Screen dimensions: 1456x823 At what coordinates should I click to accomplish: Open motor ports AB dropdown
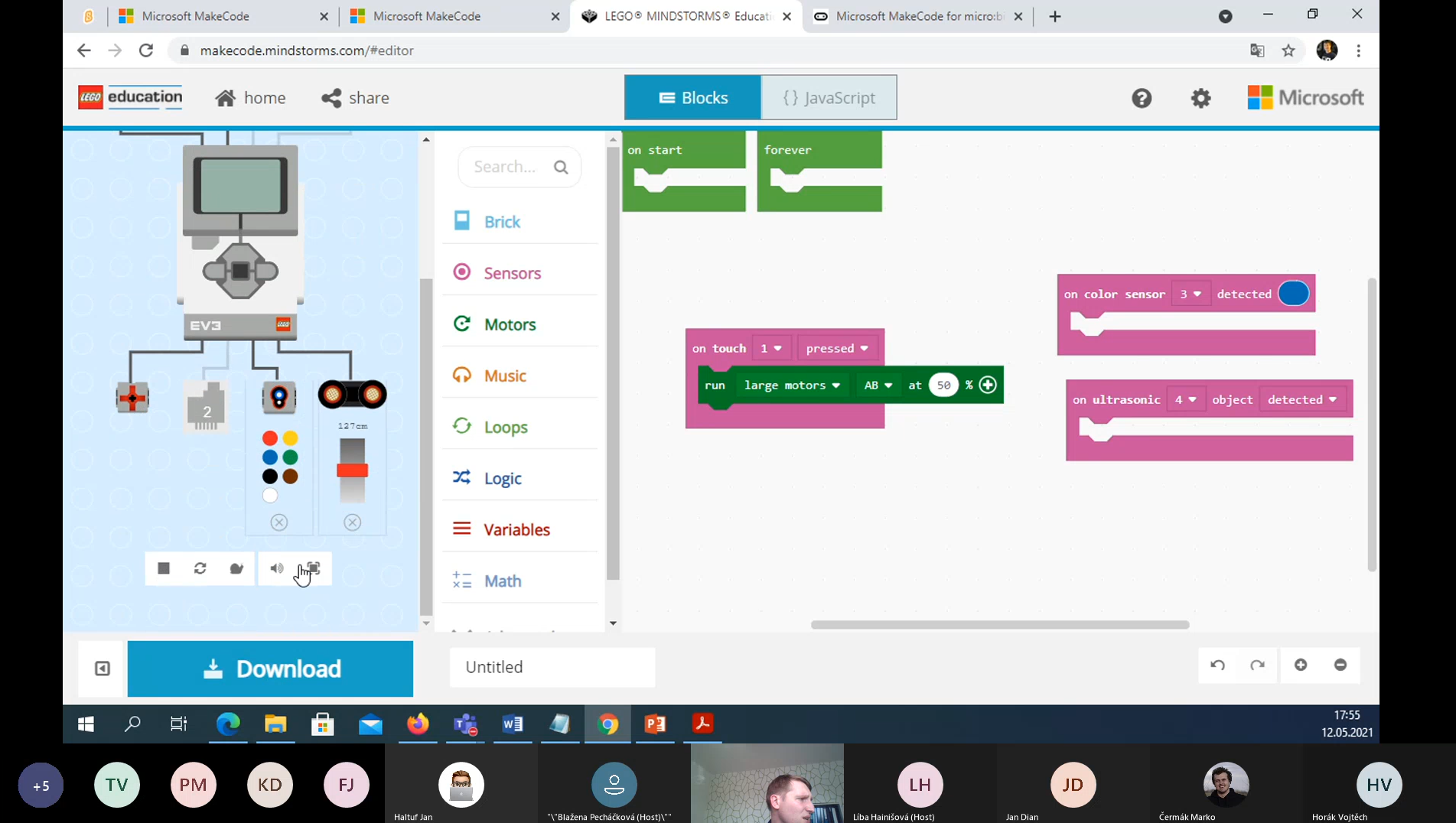(x=878, y=385)
